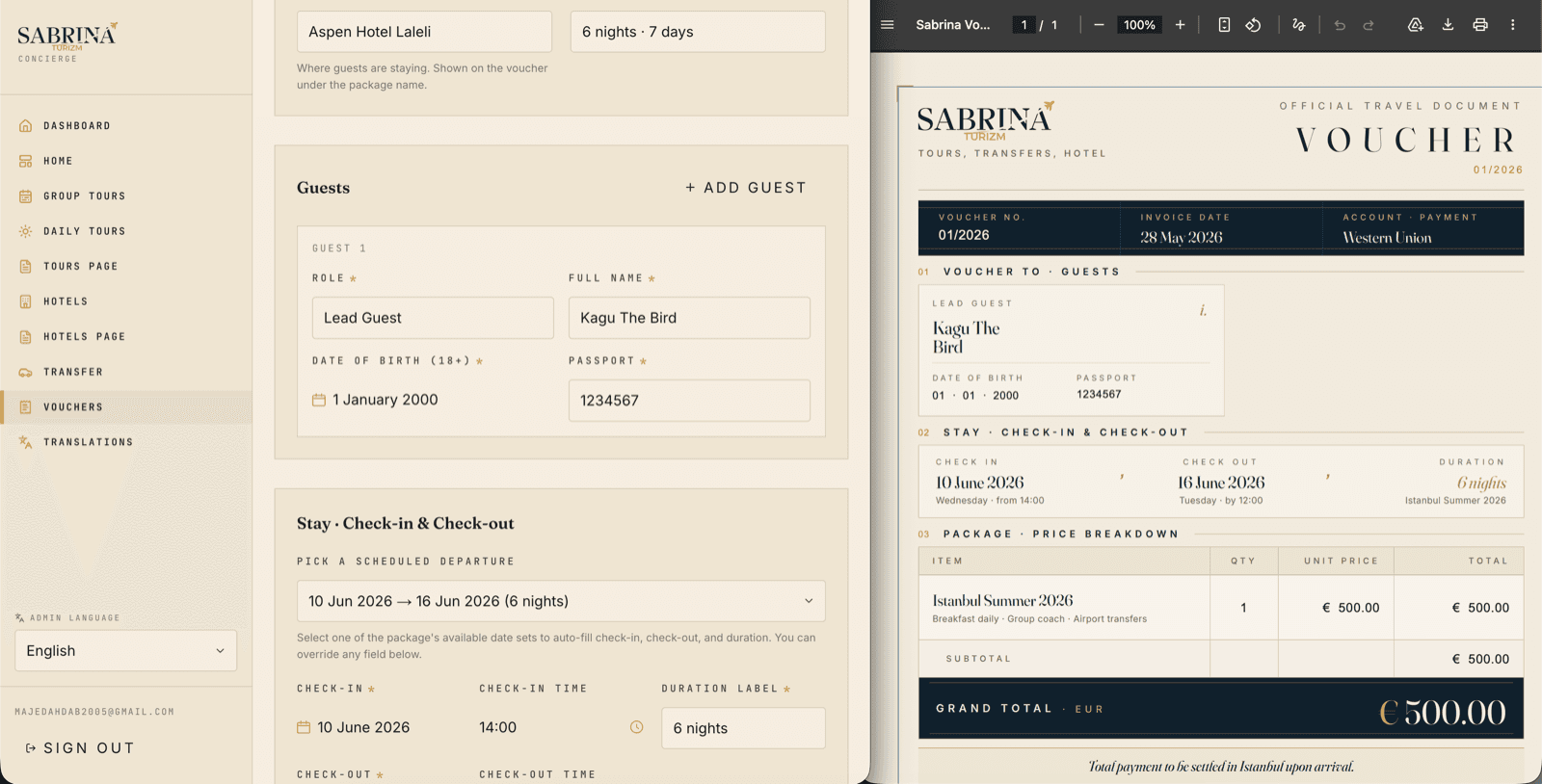Screen dimensions: 1542x784
Task: Click the Group Tours calendar icon
Action: pyautogui.click(x=26, y=196)
